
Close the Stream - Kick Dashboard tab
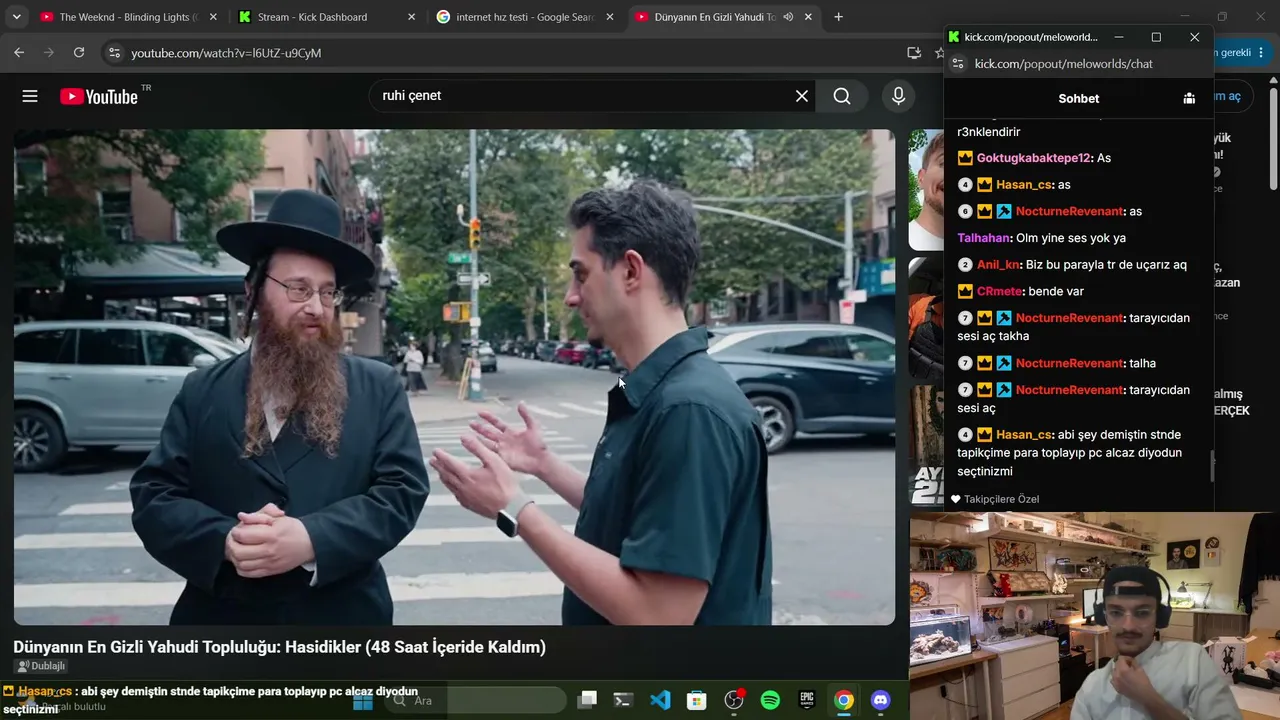(x=412, y=17)
